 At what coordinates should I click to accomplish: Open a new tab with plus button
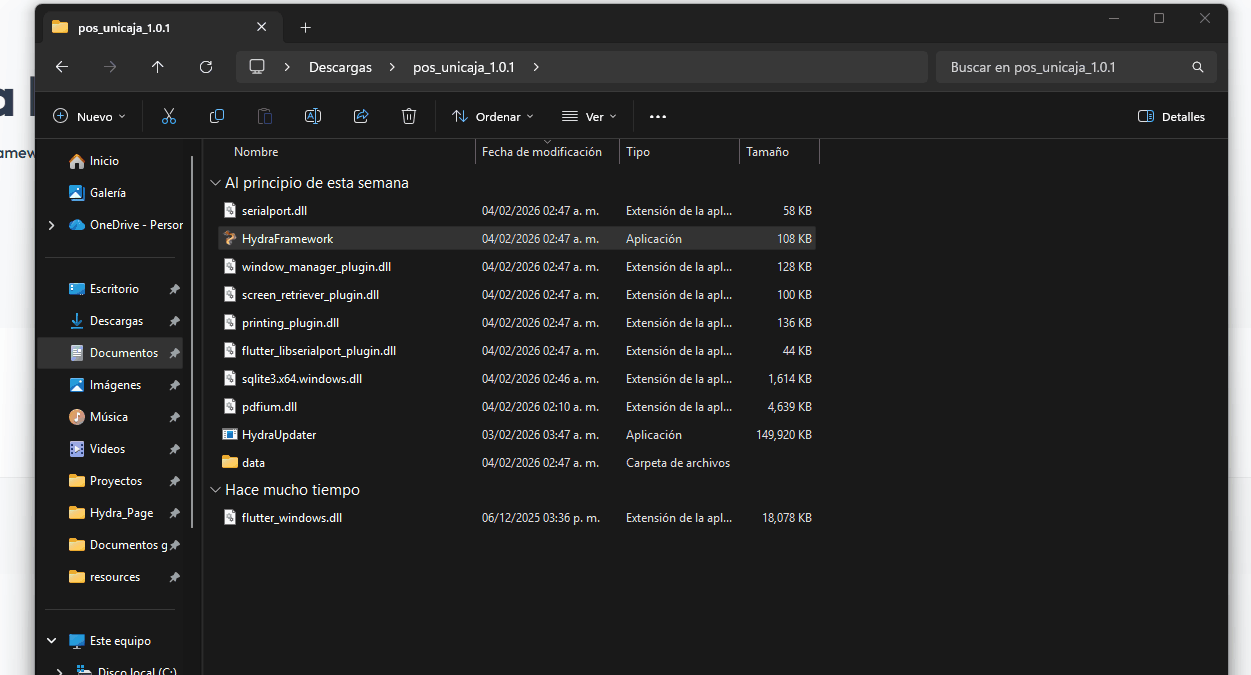coord(306,27)
